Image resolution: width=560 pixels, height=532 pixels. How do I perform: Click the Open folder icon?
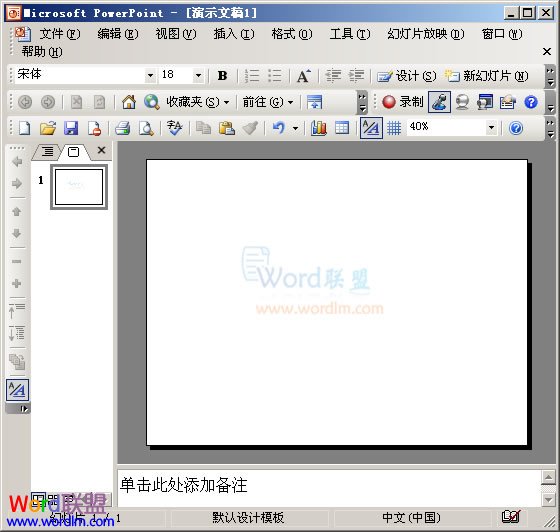point(48,128)
